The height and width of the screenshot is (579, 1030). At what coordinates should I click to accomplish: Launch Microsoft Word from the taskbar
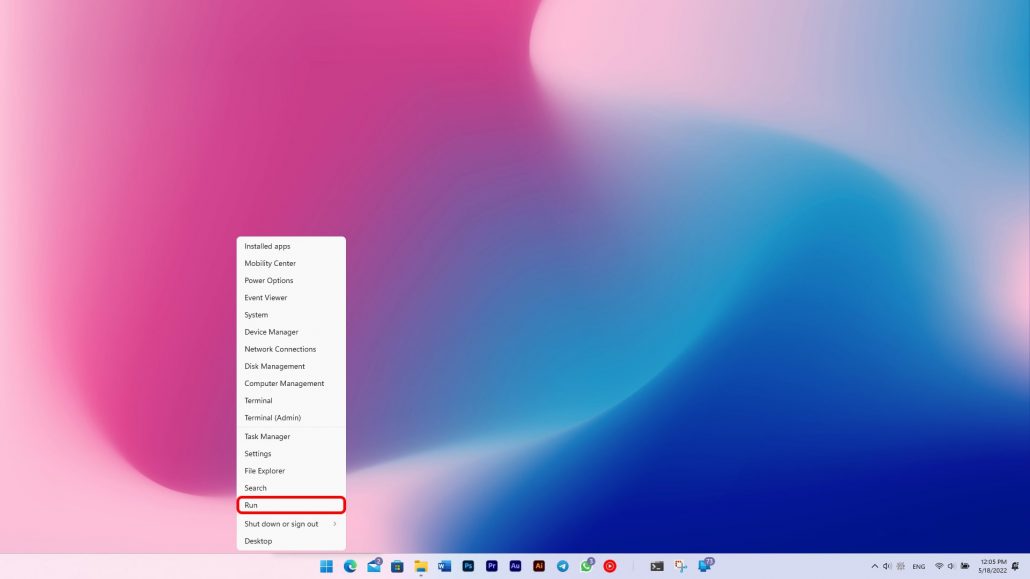click(444, 566)
